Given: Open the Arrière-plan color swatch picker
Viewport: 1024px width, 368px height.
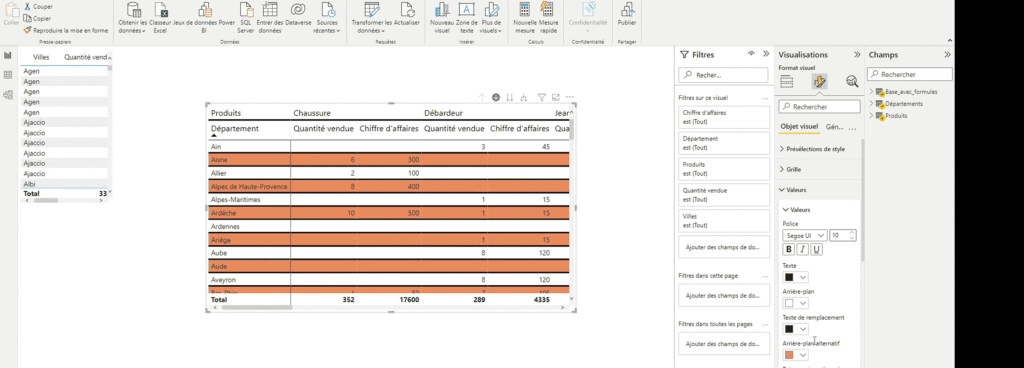Looking at the screenshot, I should (795, 303).
